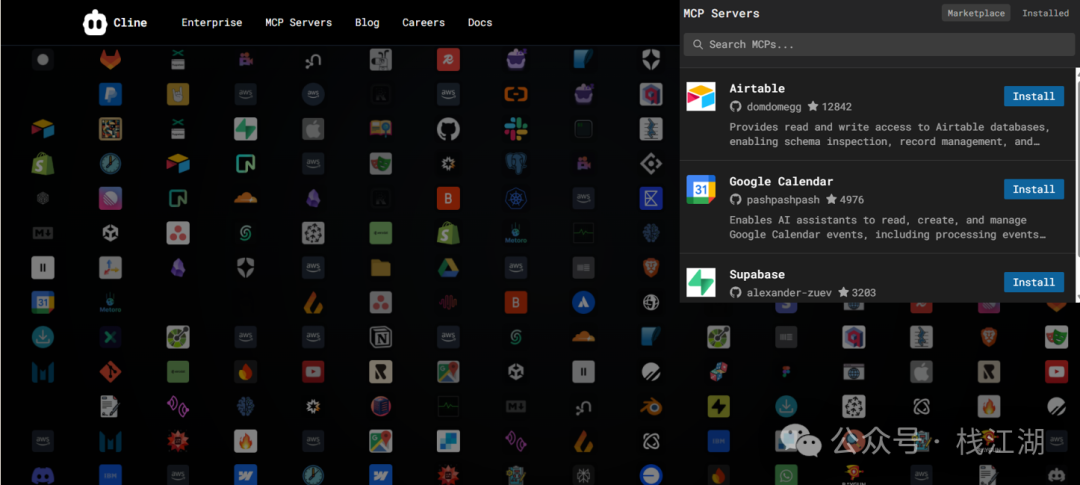Viewport: 1080px width, 485px height.
Task: Open the pashpashpash author link
Action: (x=783, y=200)
